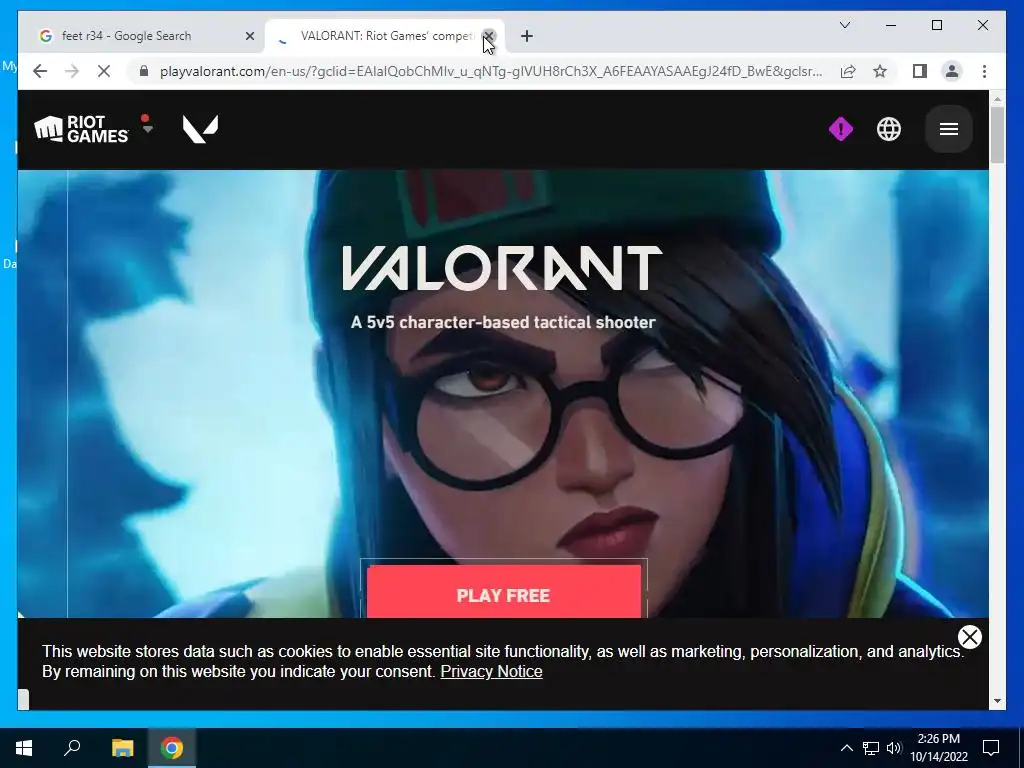Screen dimensions: 1024x768
Task: Go forward in browser history
Action: [x=72, y=71]
